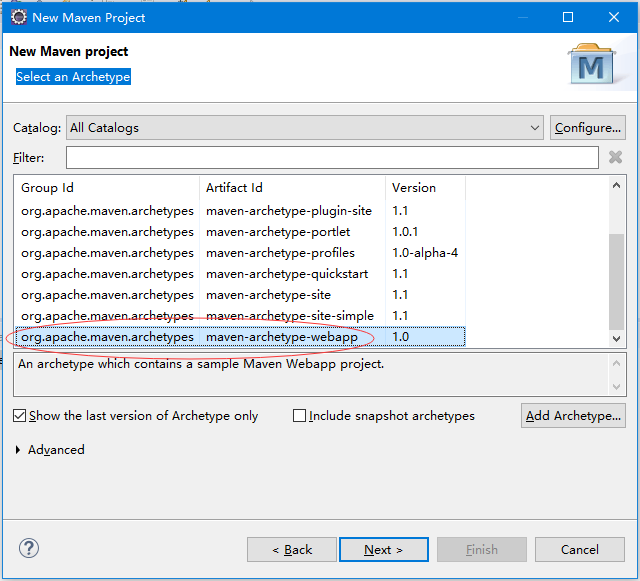Viewport: 640px width, 581px height.
Task: Click the Configure... button
Action: pos(587,128)
